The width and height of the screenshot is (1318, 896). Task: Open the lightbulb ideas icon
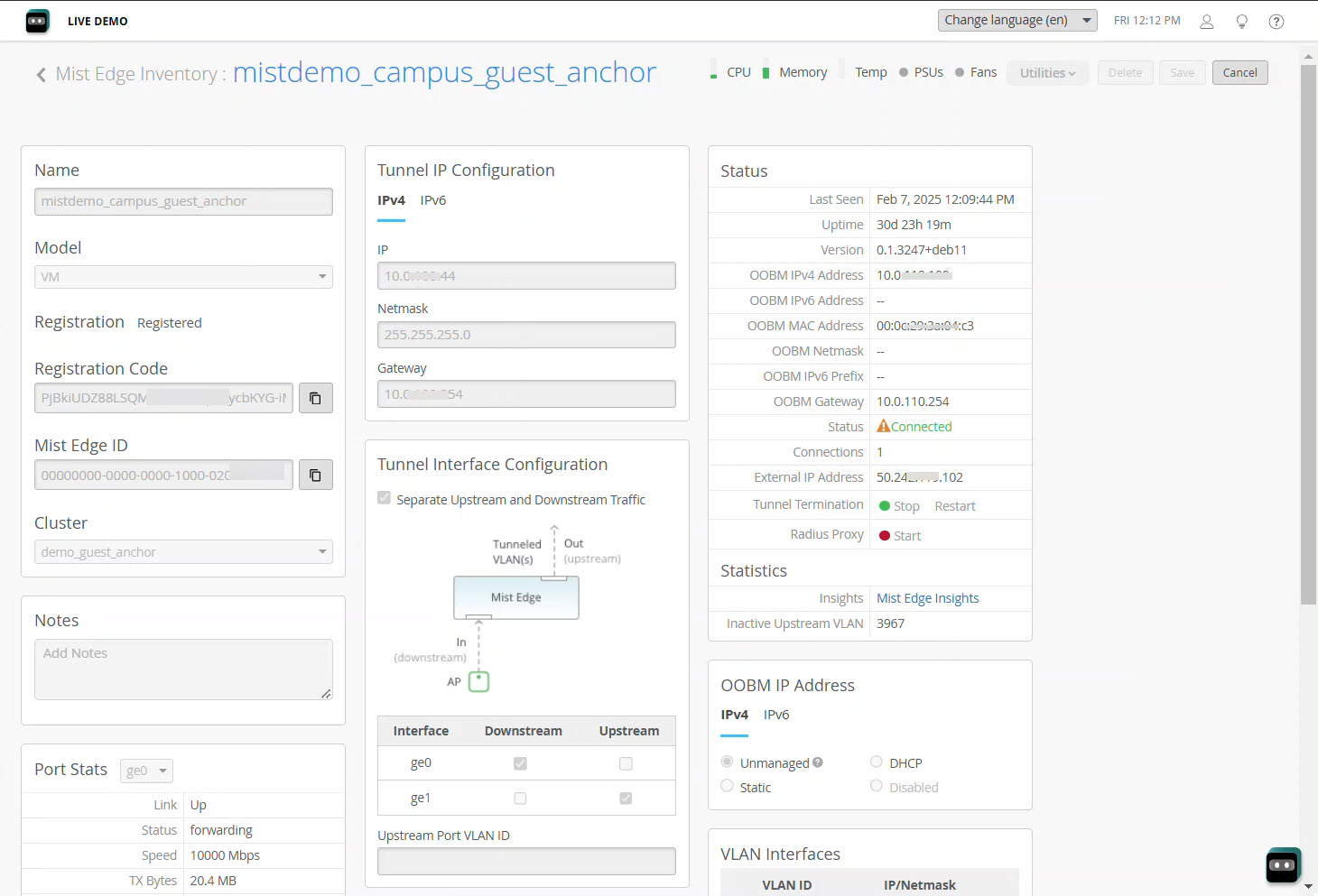1241,22
